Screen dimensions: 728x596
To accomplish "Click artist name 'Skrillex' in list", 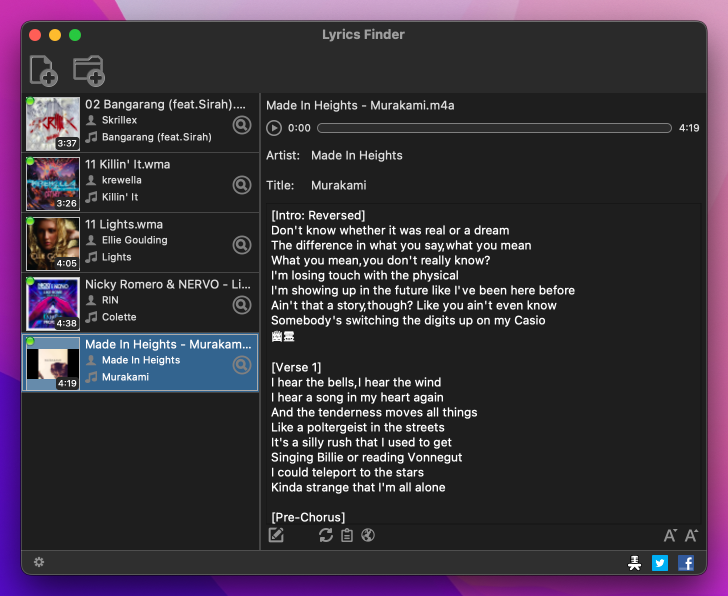I will click(x=119, y=120).
